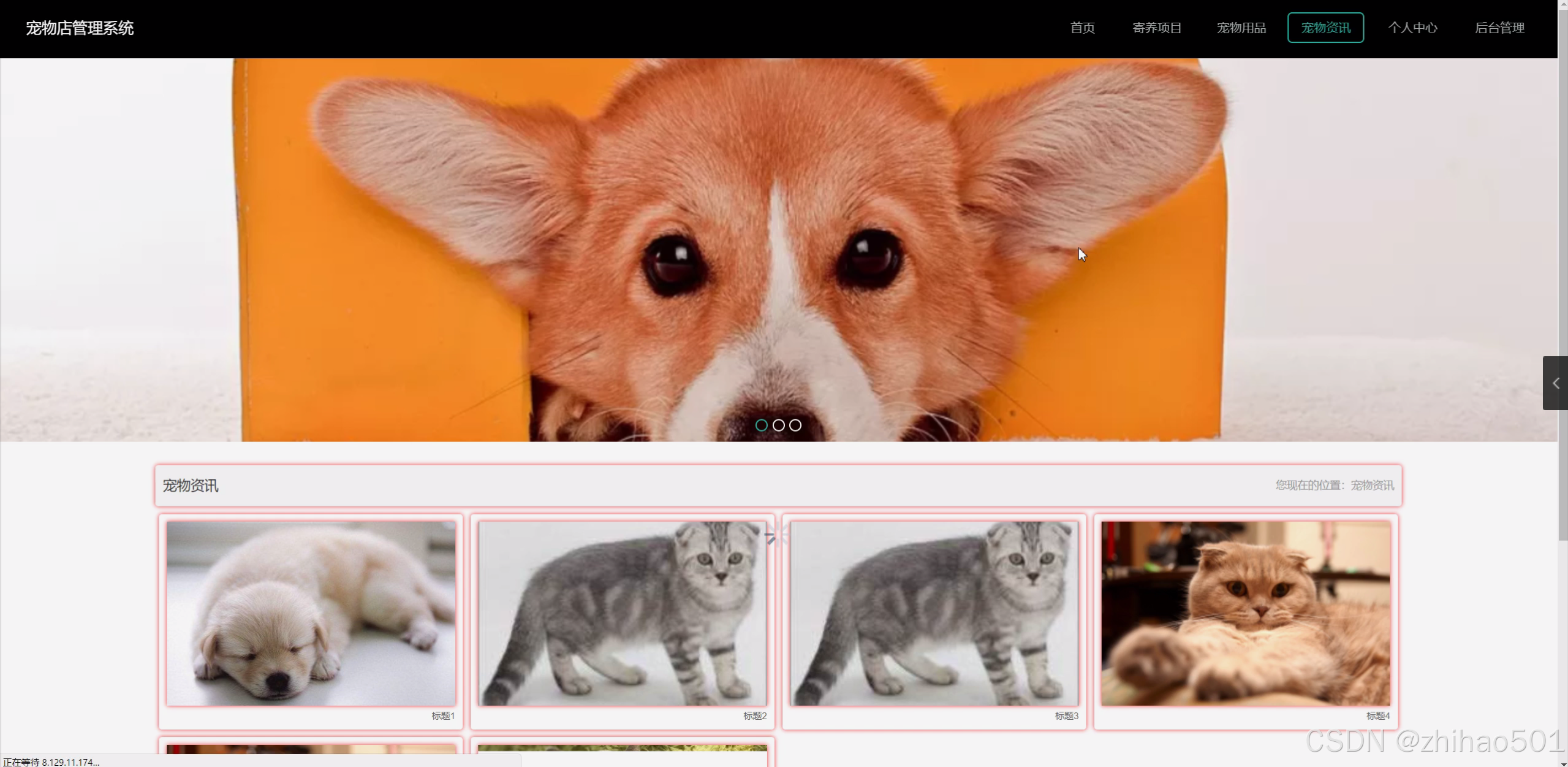This screenshot has width=1568, height=767.
Task: Click the 宠物店管理系统 site title
Action: (80, 28)
